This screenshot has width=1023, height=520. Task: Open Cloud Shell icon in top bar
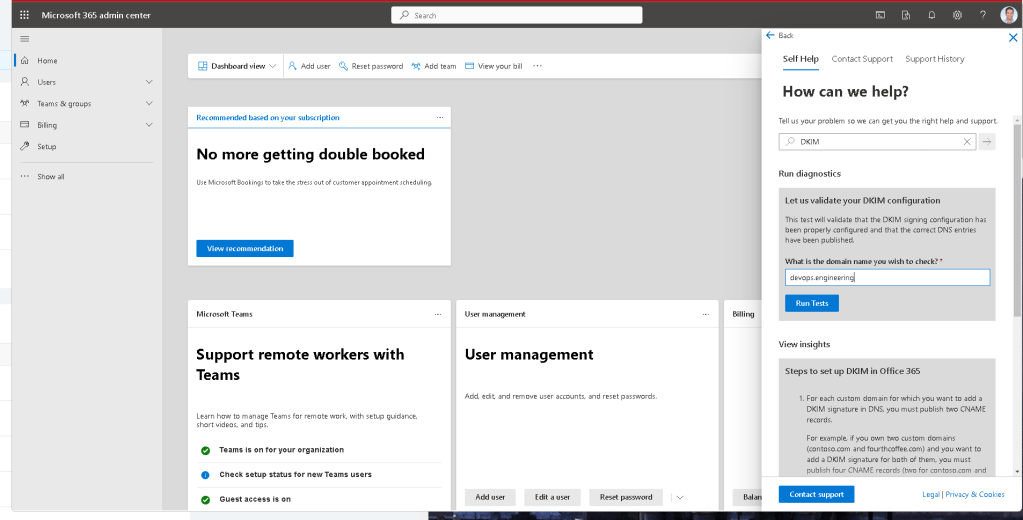pyautogui.click(x=880, y=15)
